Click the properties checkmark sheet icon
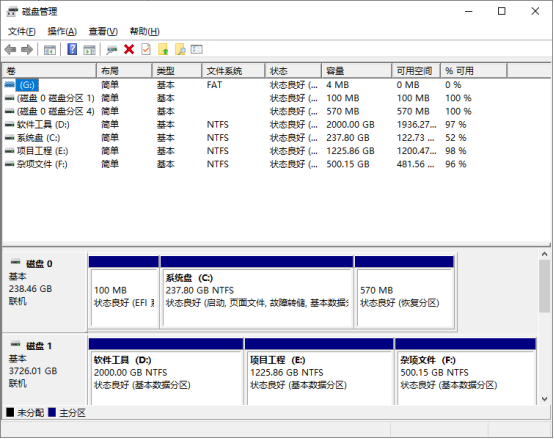Image resolution: width=554 pixels, height=439 pixels. 146,49
